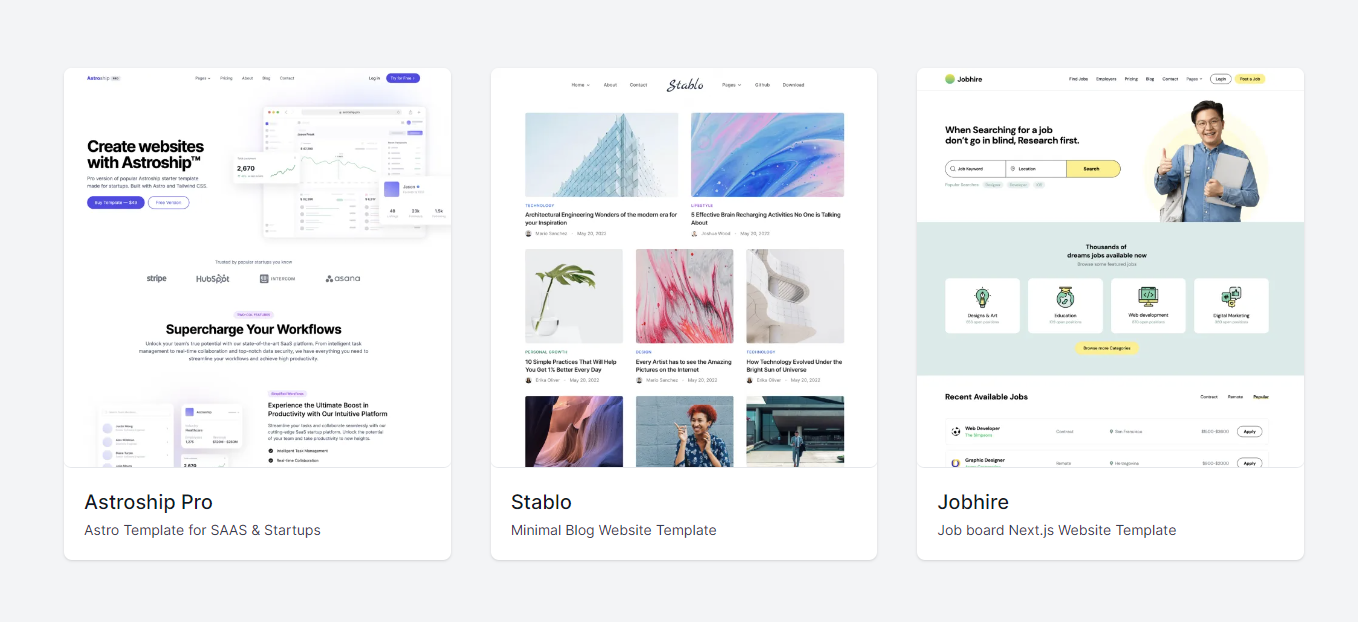Select Contact in Astroship preview nav
This screenshot has width=1358, height=622.
tap(287, 78)
